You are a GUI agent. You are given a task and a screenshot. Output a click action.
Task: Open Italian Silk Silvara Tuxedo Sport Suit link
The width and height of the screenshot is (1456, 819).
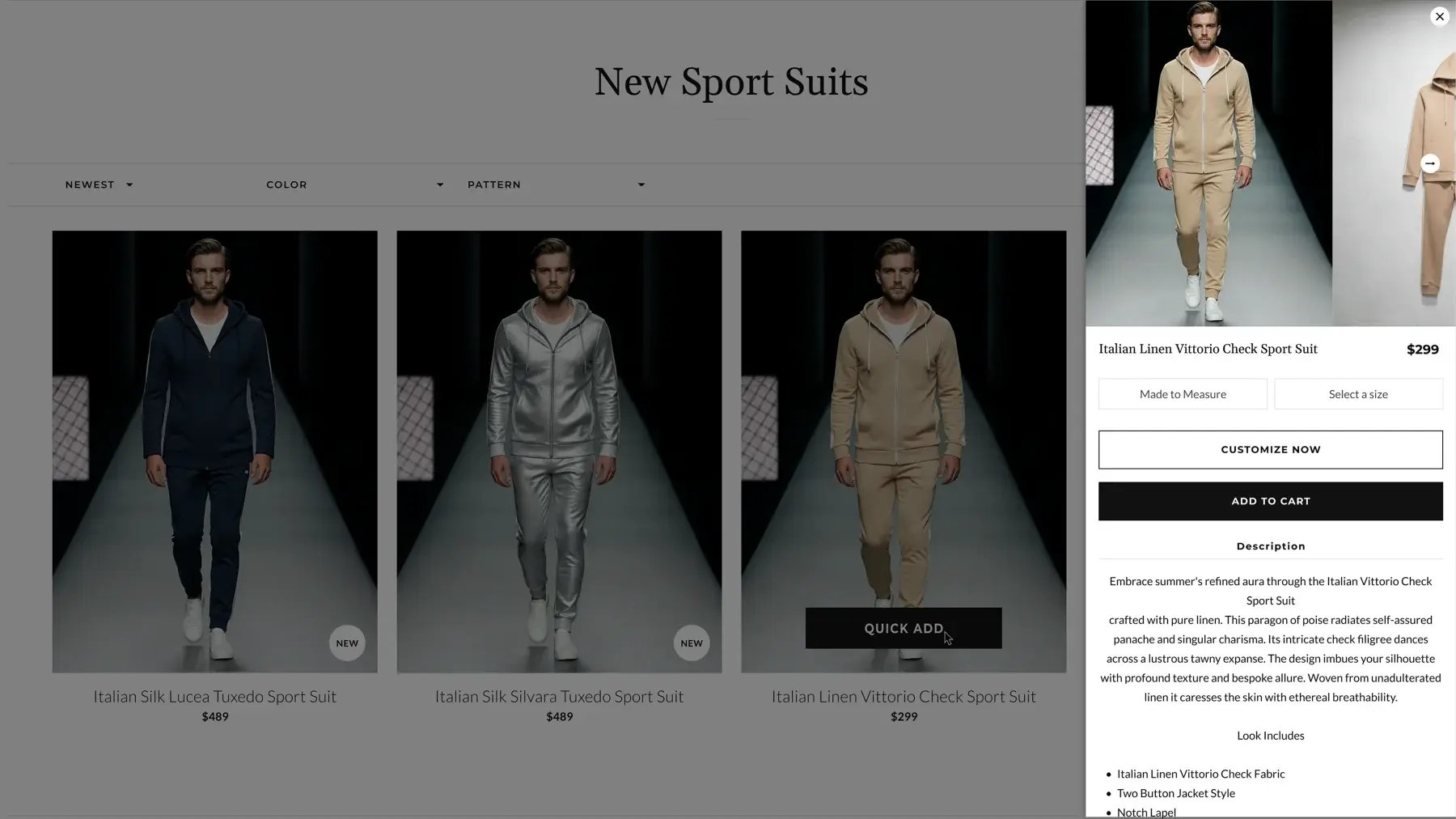tap(559, 696)
